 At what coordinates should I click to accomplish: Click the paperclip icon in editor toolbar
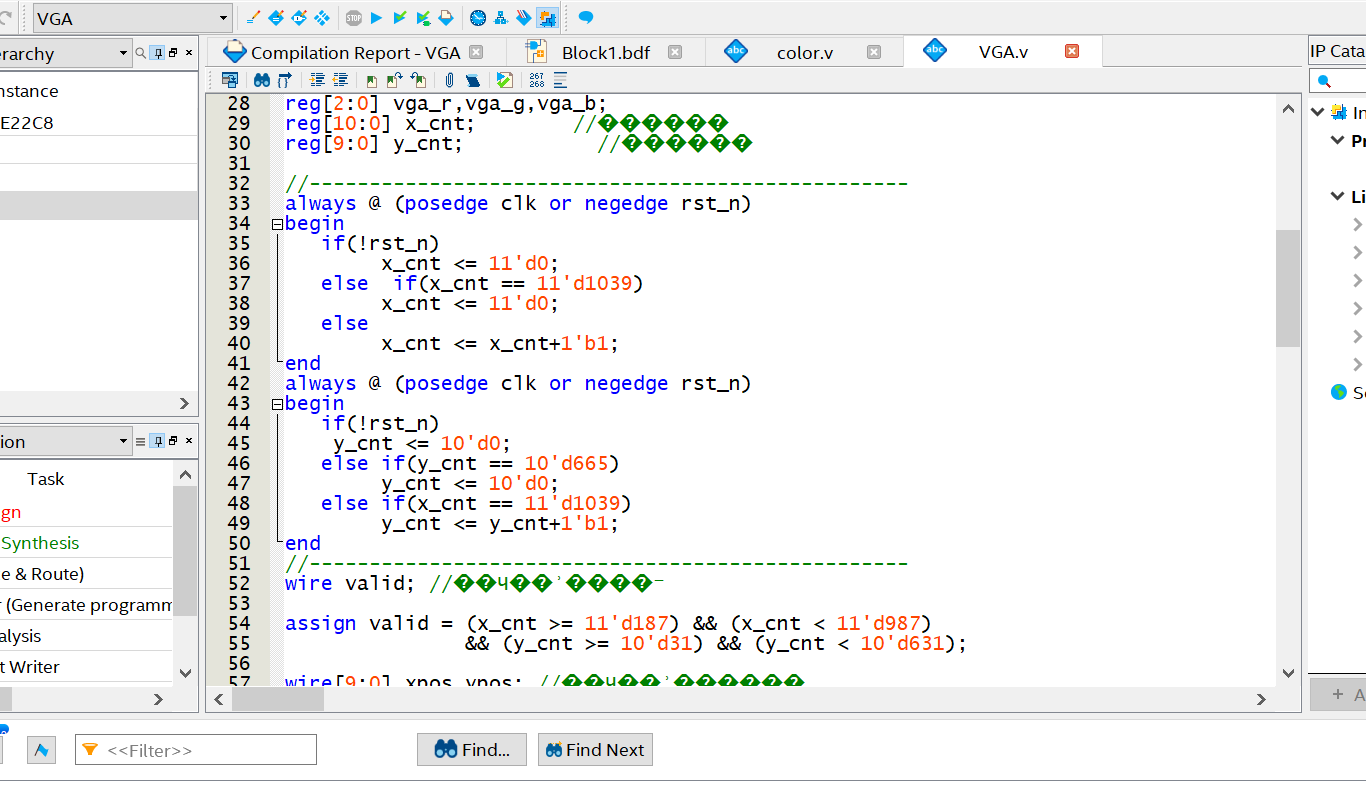pos(450,80)
